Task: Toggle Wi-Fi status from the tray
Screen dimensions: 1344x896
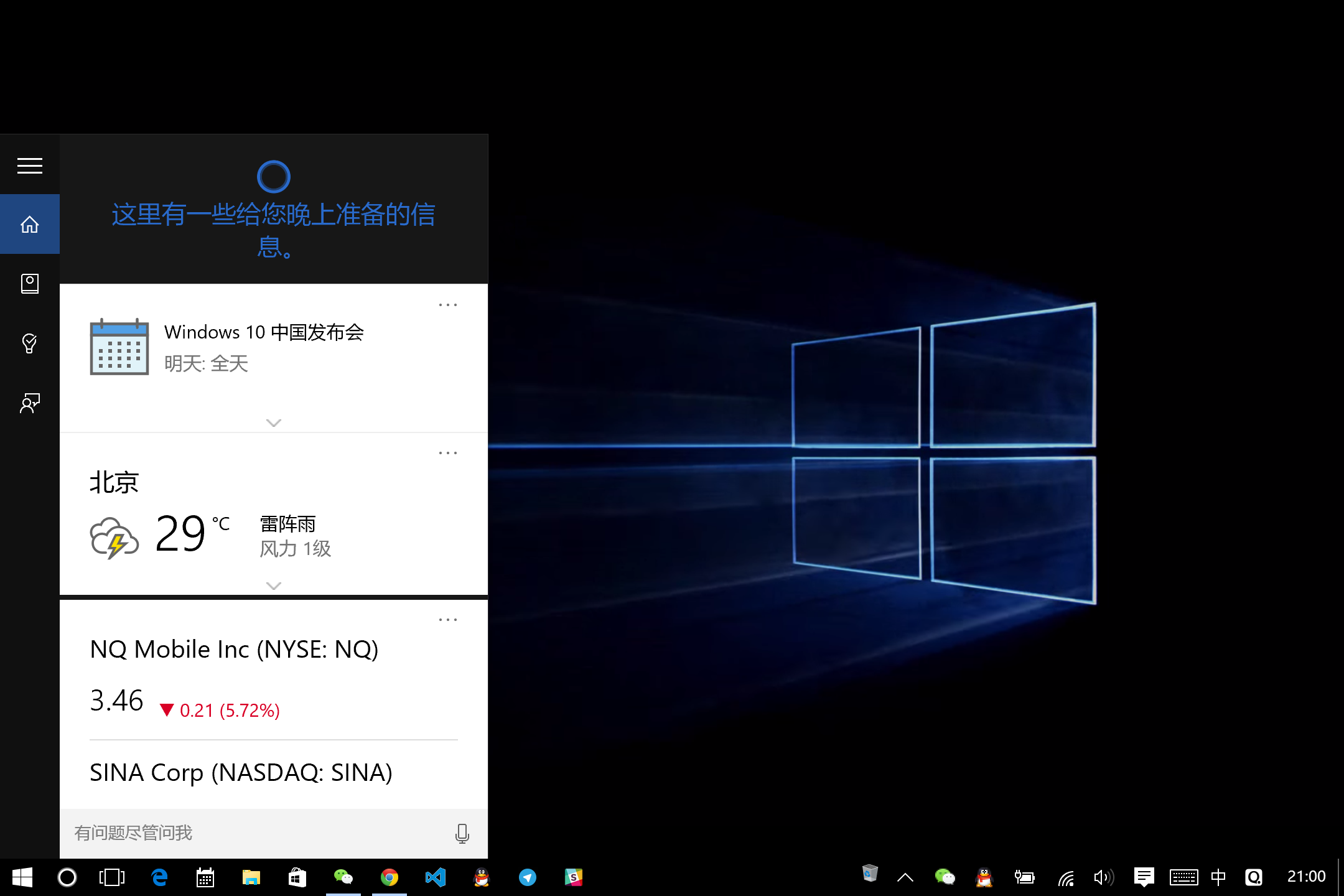Action: (1066, 877)
